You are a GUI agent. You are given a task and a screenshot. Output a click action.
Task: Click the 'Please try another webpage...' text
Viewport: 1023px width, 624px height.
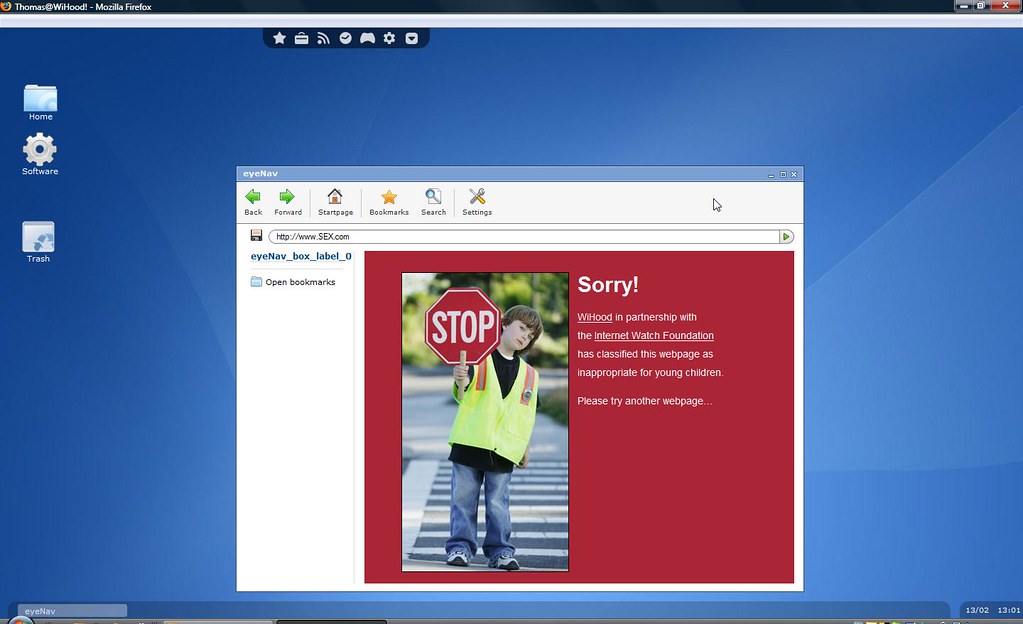pos(645,401)
